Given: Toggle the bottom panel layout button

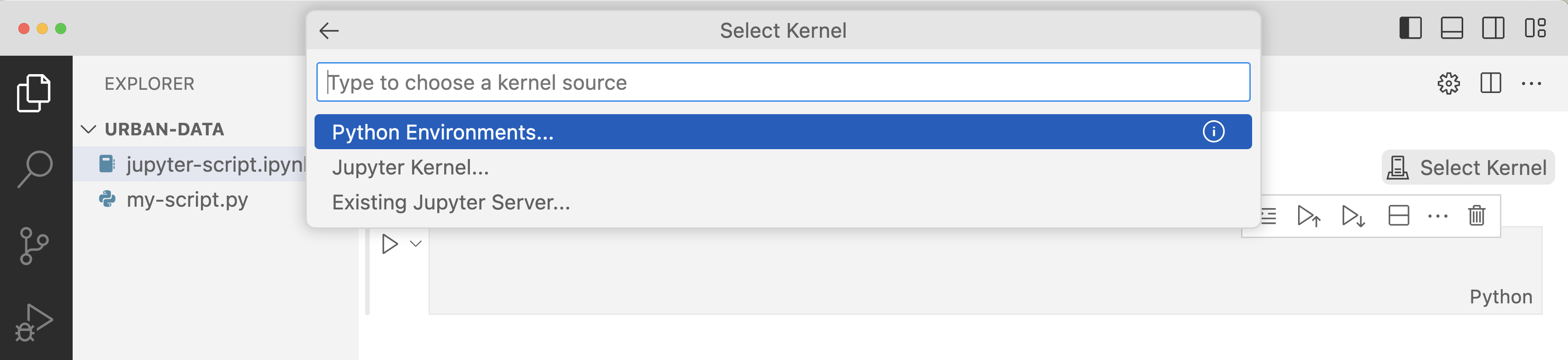Looking at the screenshot, I should pyautogui.click(x=1452, y=28).
